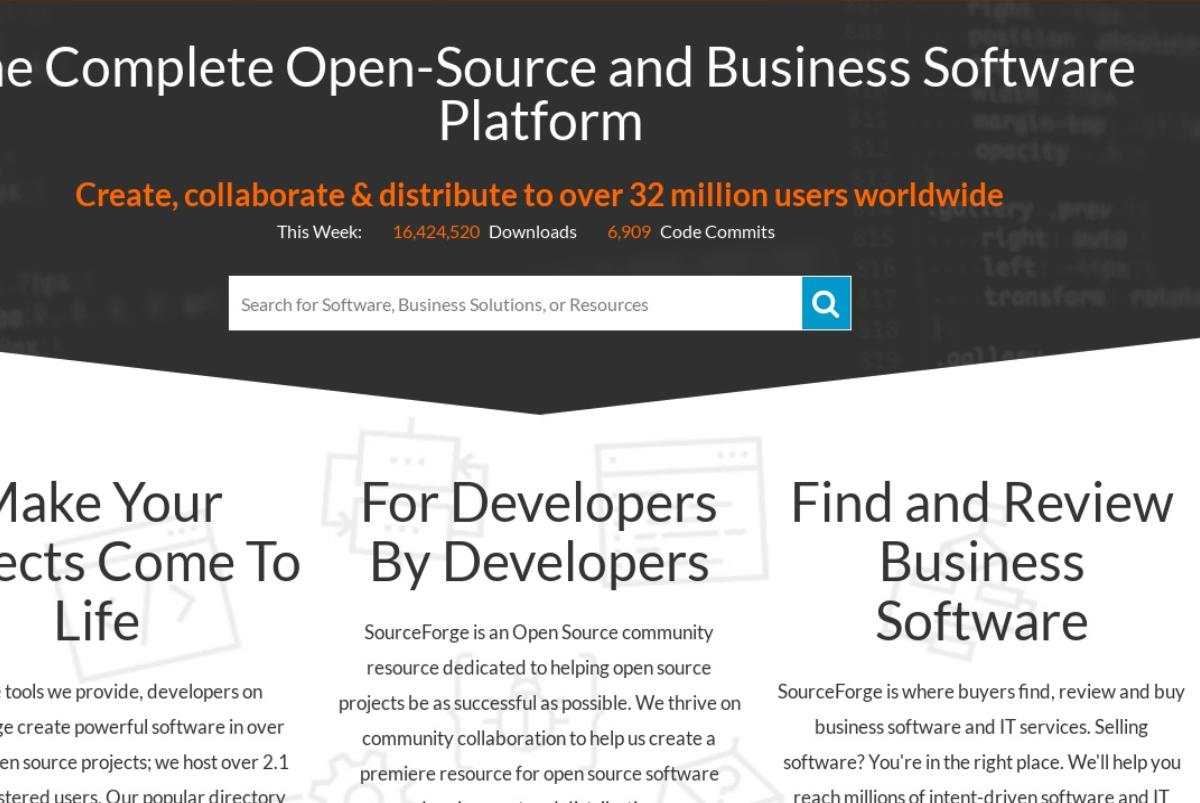Click the "Downloads" label
The image size is (1200, 803).
coord(532,232)
